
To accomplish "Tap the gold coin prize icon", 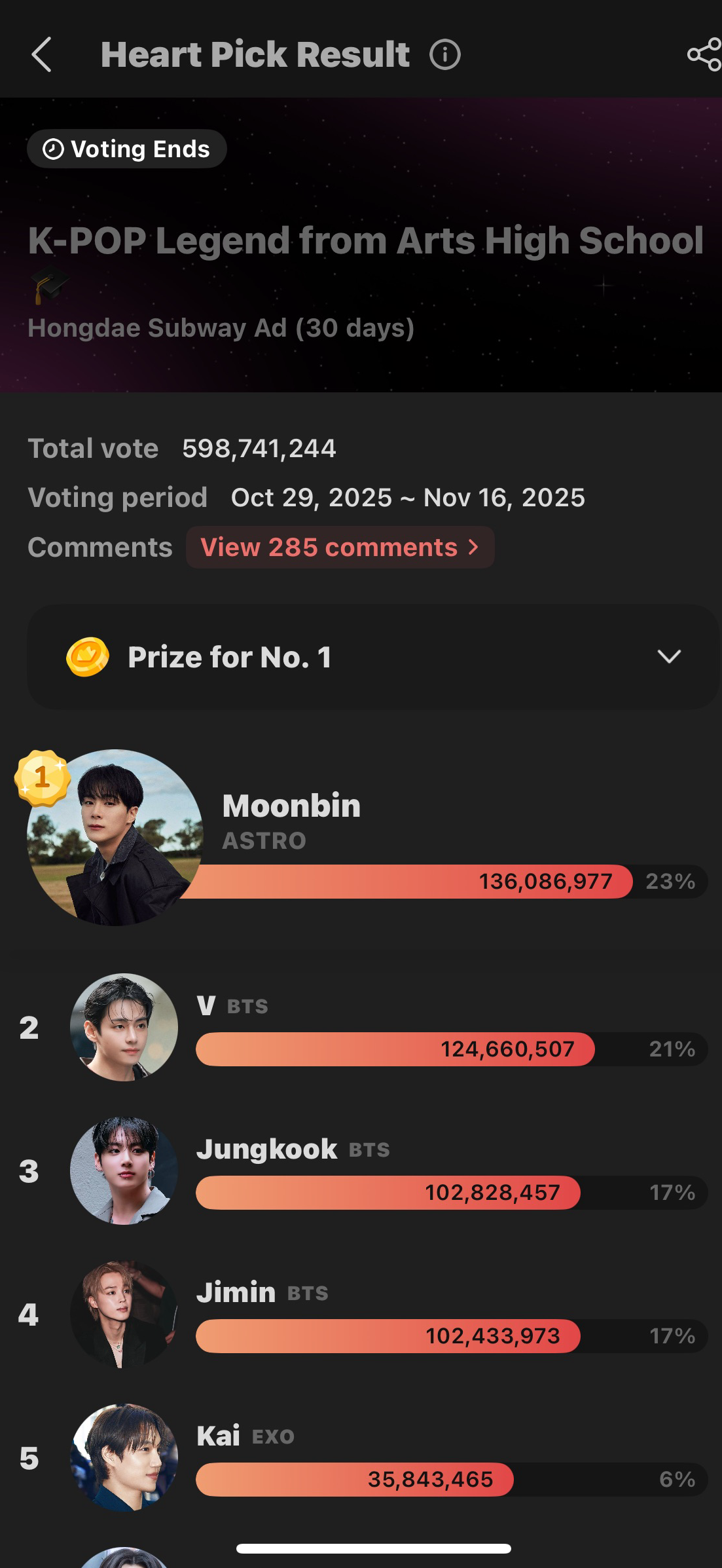I will [x=88, y=657].
